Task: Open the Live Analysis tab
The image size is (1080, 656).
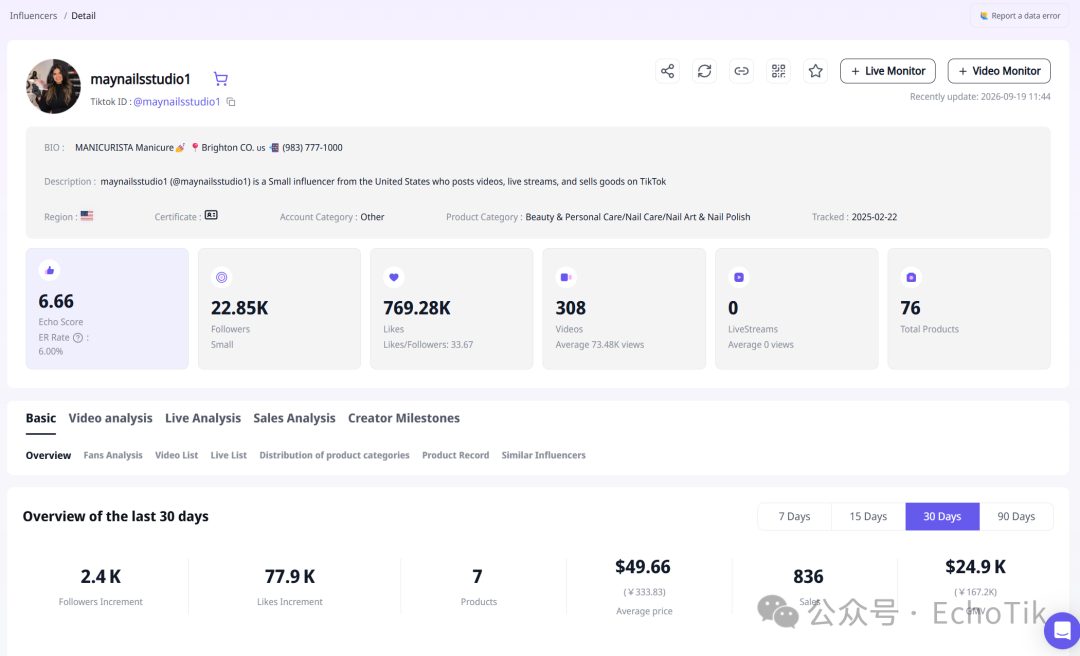Action: (203, 418)
